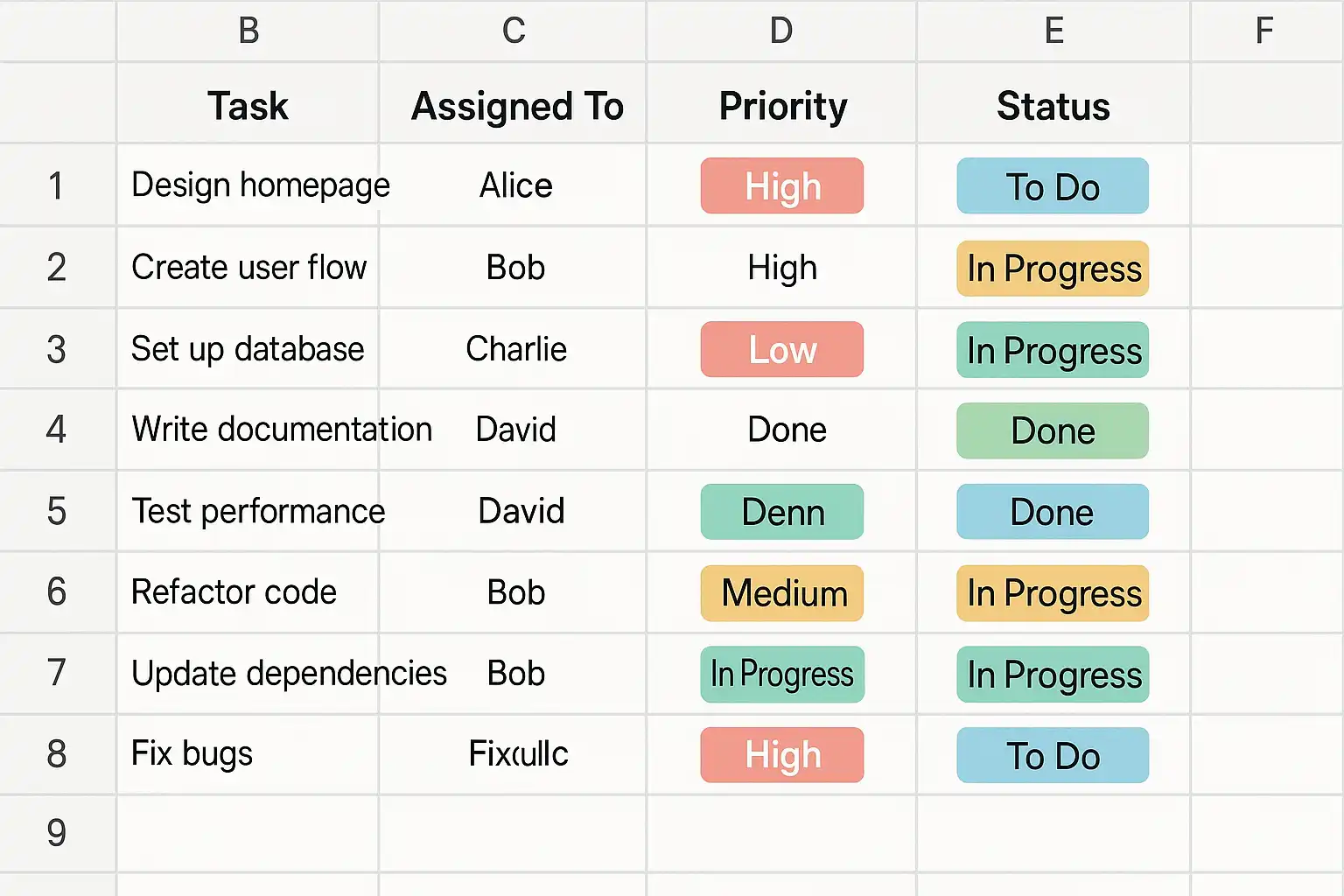Viewport: 1344px width, 896px height.
Task: Select the empty row 9 header
Action: pyautogui.click(x=57, y=833)
